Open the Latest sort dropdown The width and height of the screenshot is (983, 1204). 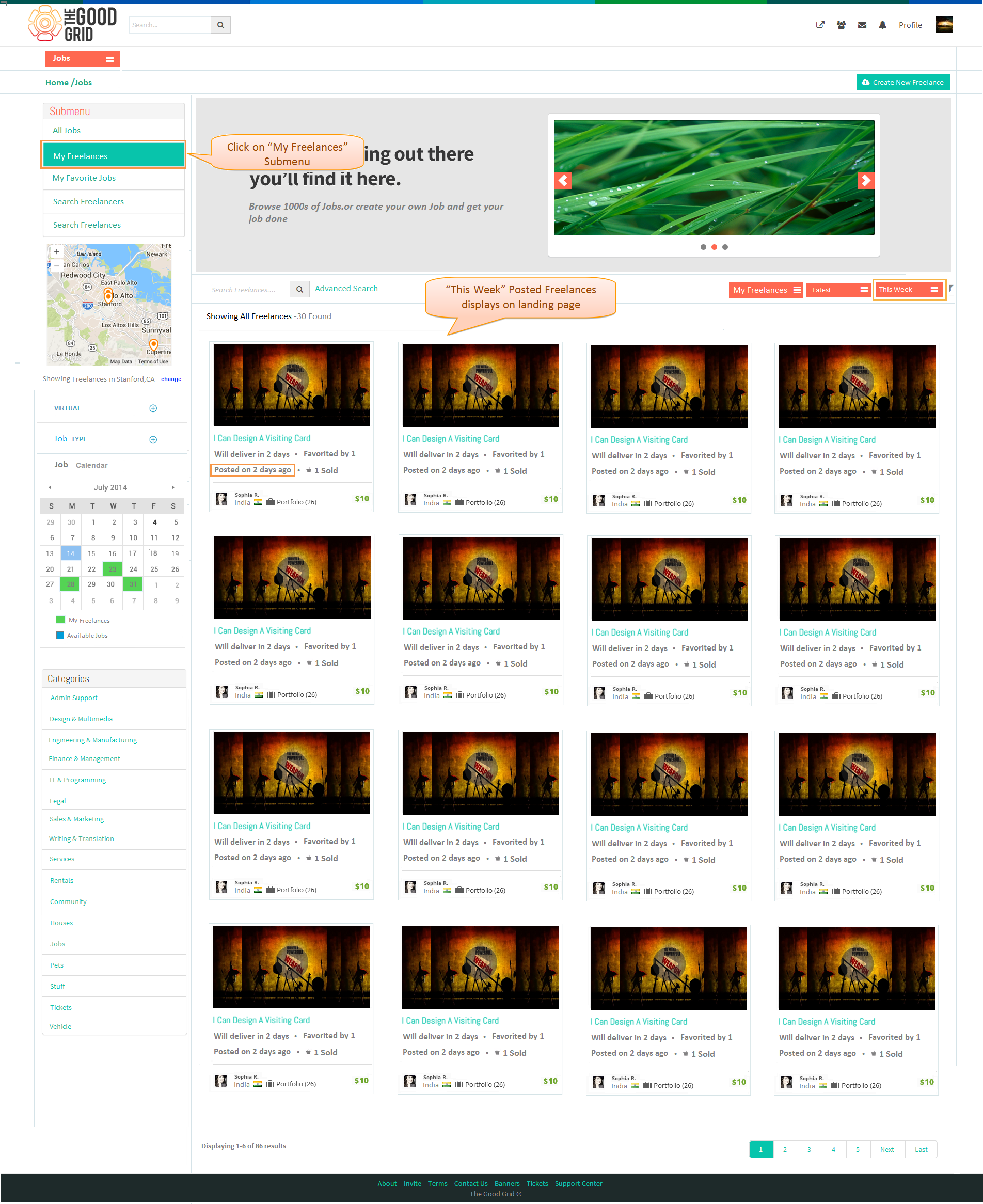(838, 290)
